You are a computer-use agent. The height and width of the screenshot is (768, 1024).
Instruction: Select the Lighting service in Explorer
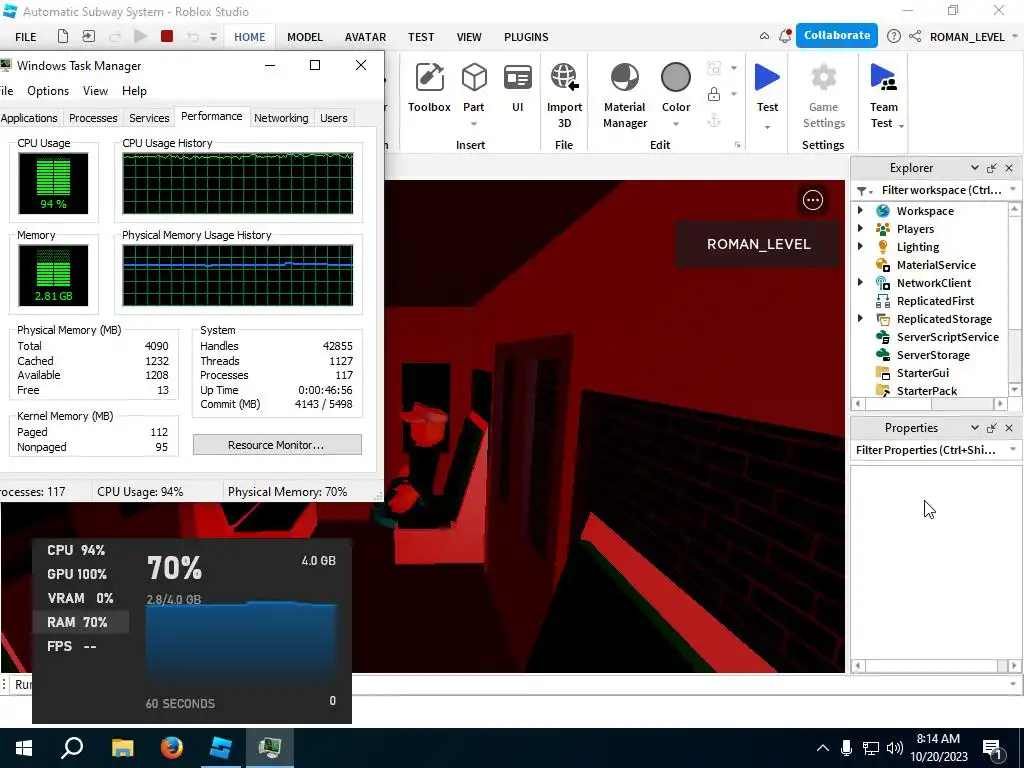(918, 247)
